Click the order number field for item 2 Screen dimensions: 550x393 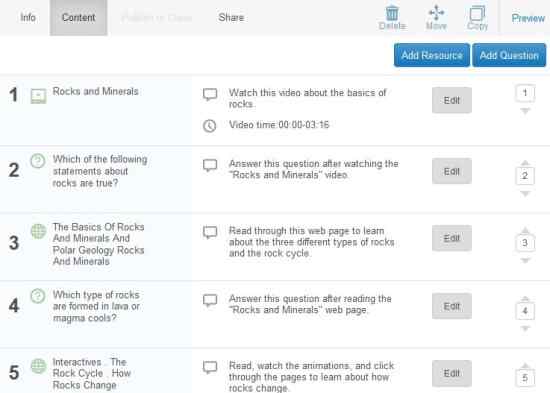pyautogui.click(x=525, y=176)
